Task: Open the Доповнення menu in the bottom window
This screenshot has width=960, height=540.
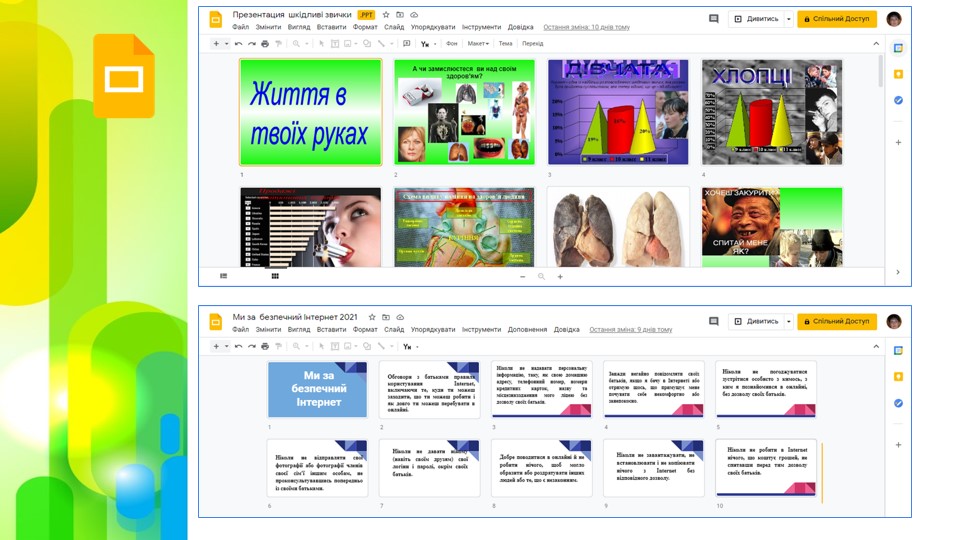Action: 527,329
